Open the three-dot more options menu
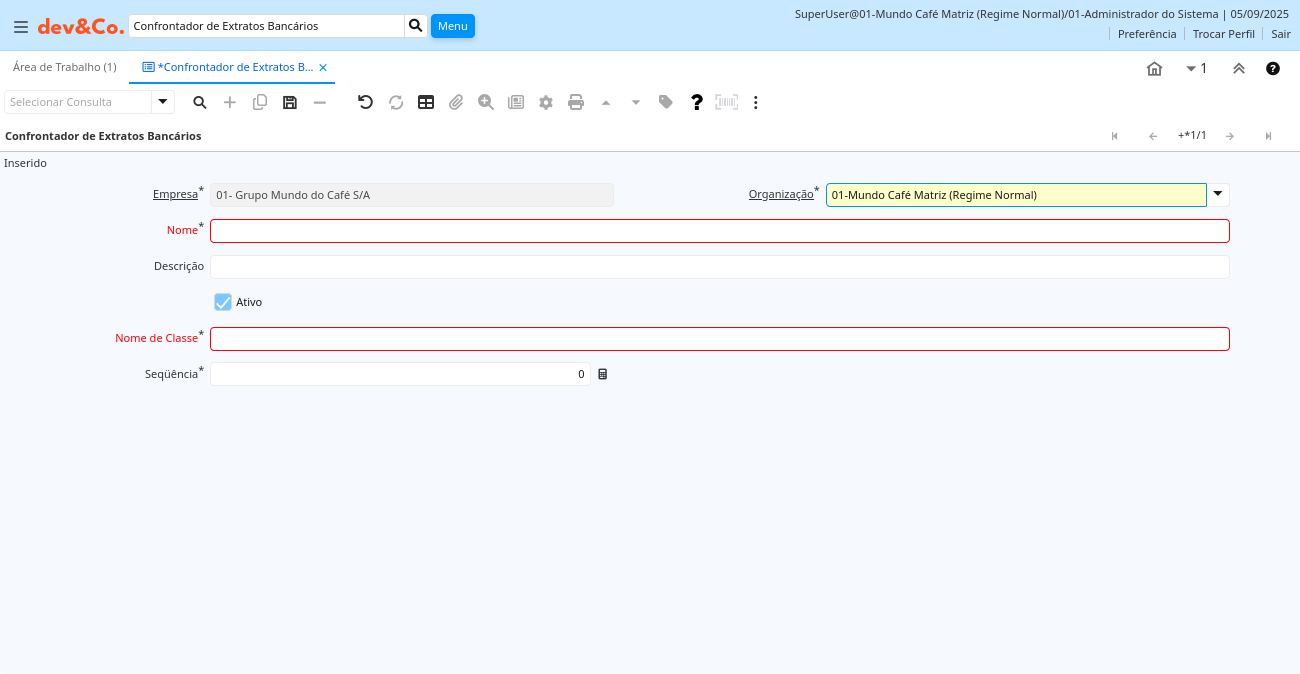Image resolution: width=1300 pixels, height=674 pixels. pos(756,102)
